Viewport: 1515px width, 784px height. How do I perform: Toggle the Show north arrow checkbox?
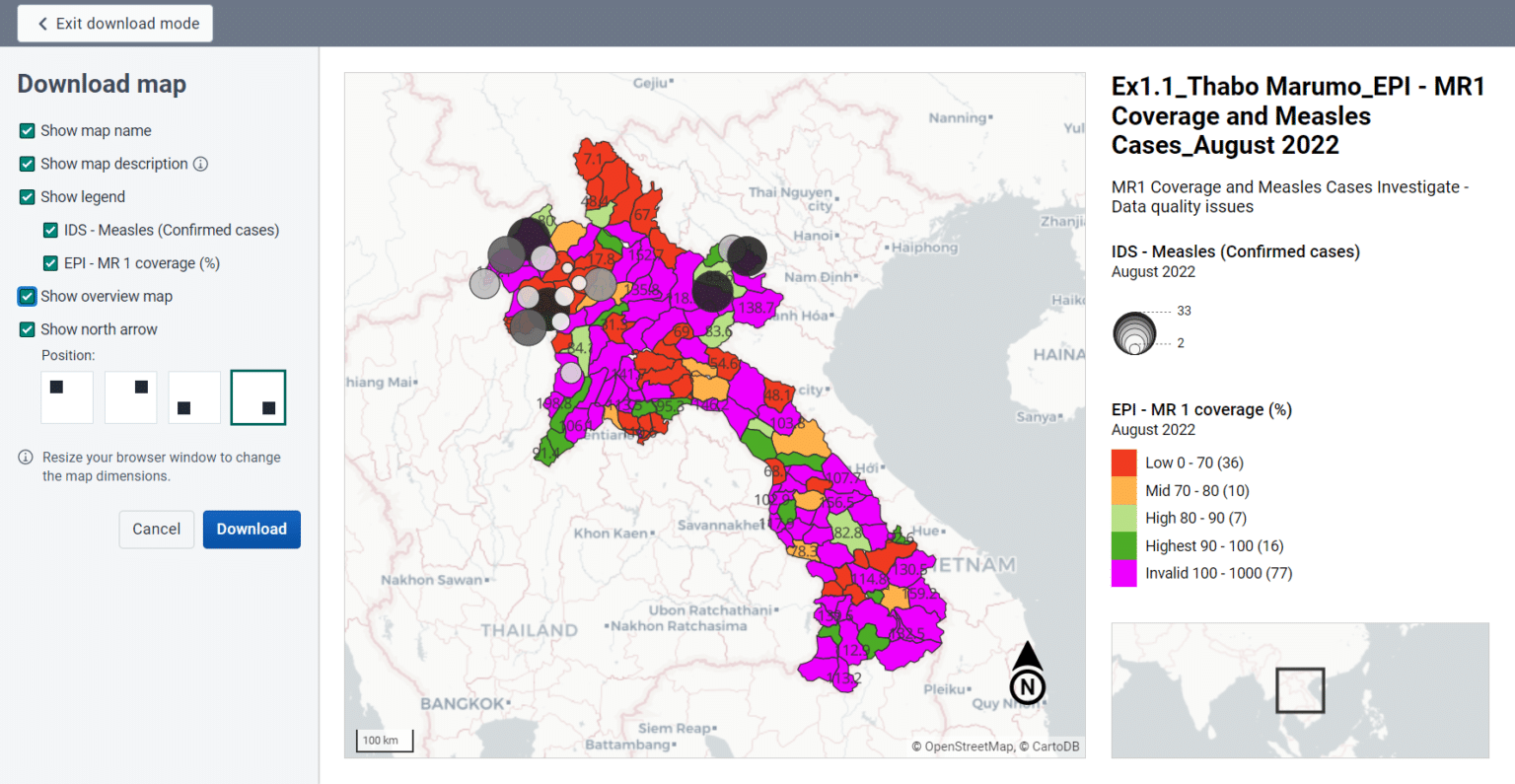28,329
